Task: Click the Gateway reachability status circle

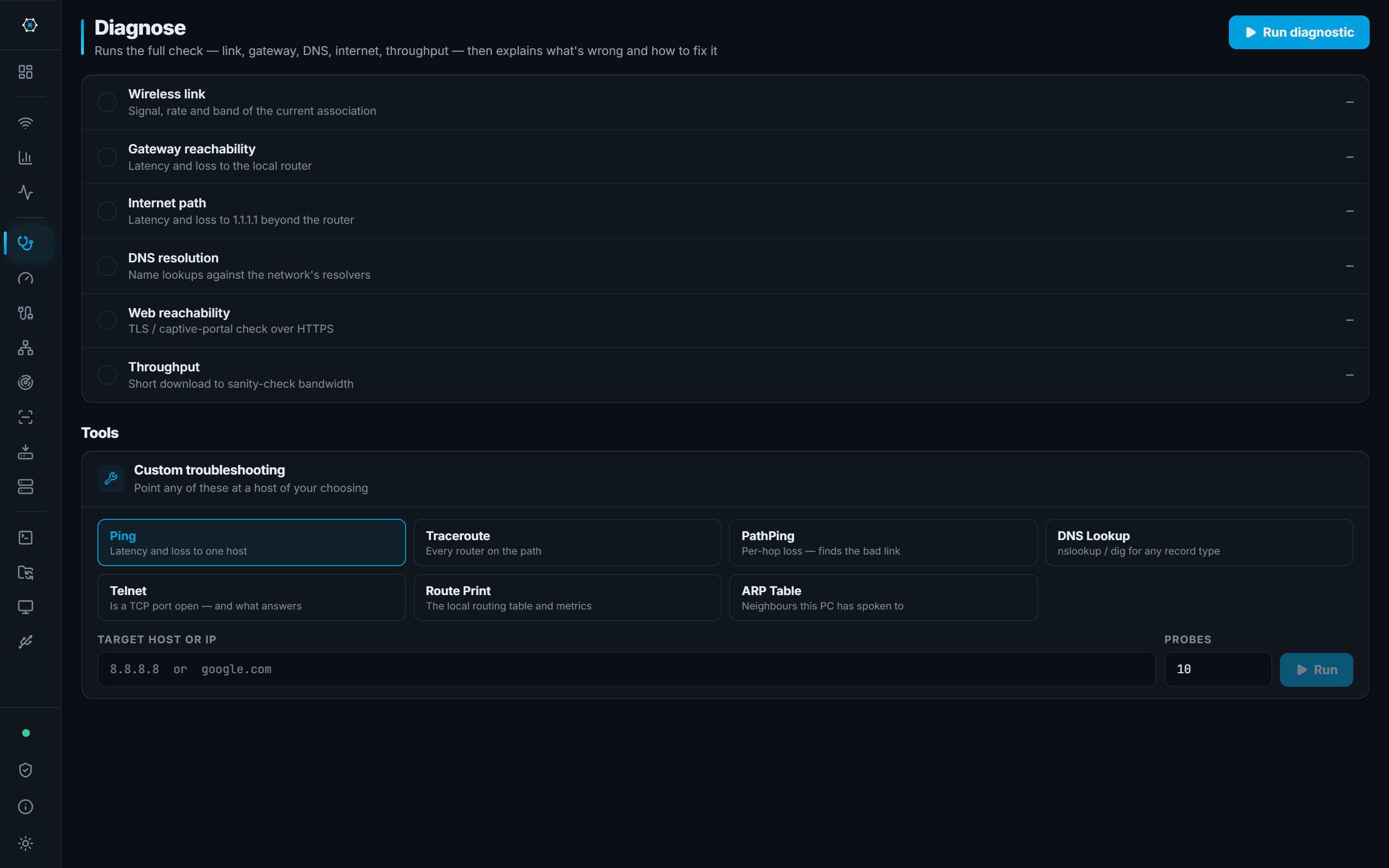Action: click(107, 157)
